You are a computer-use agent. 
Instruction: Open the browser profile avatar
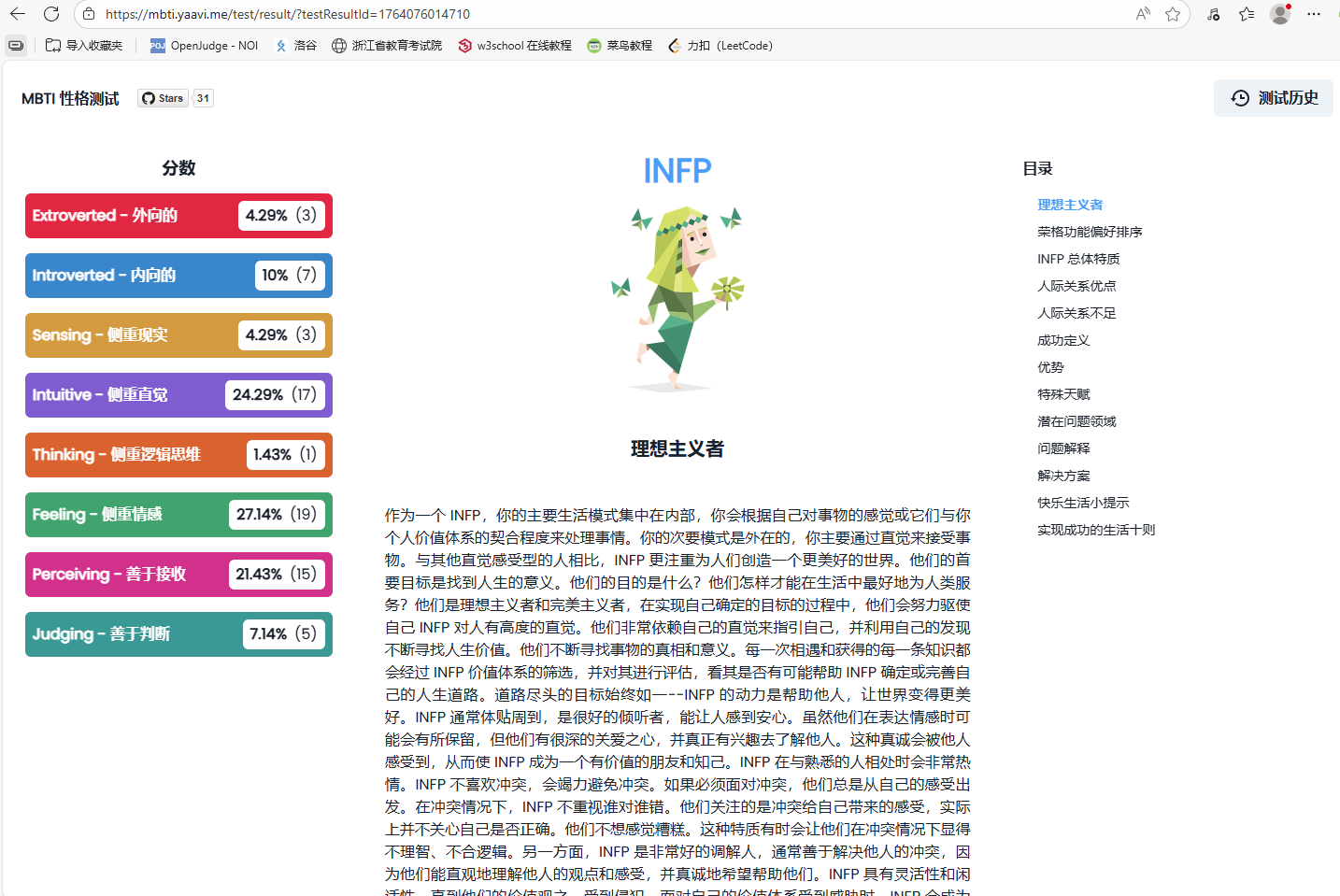pyautogui.click(x=1279, y=14)
